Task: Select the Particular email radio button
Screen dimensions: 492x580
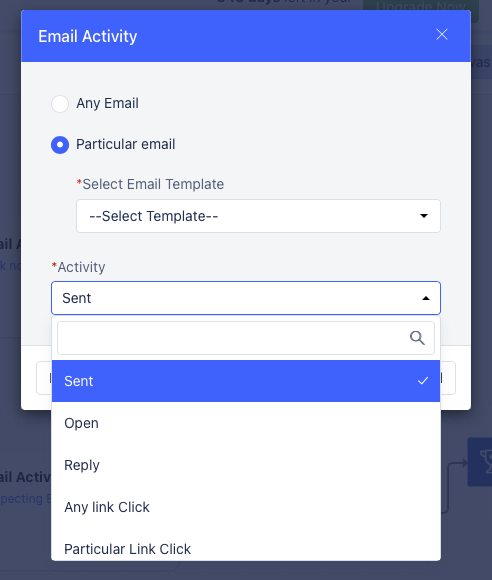Action: 60,145
